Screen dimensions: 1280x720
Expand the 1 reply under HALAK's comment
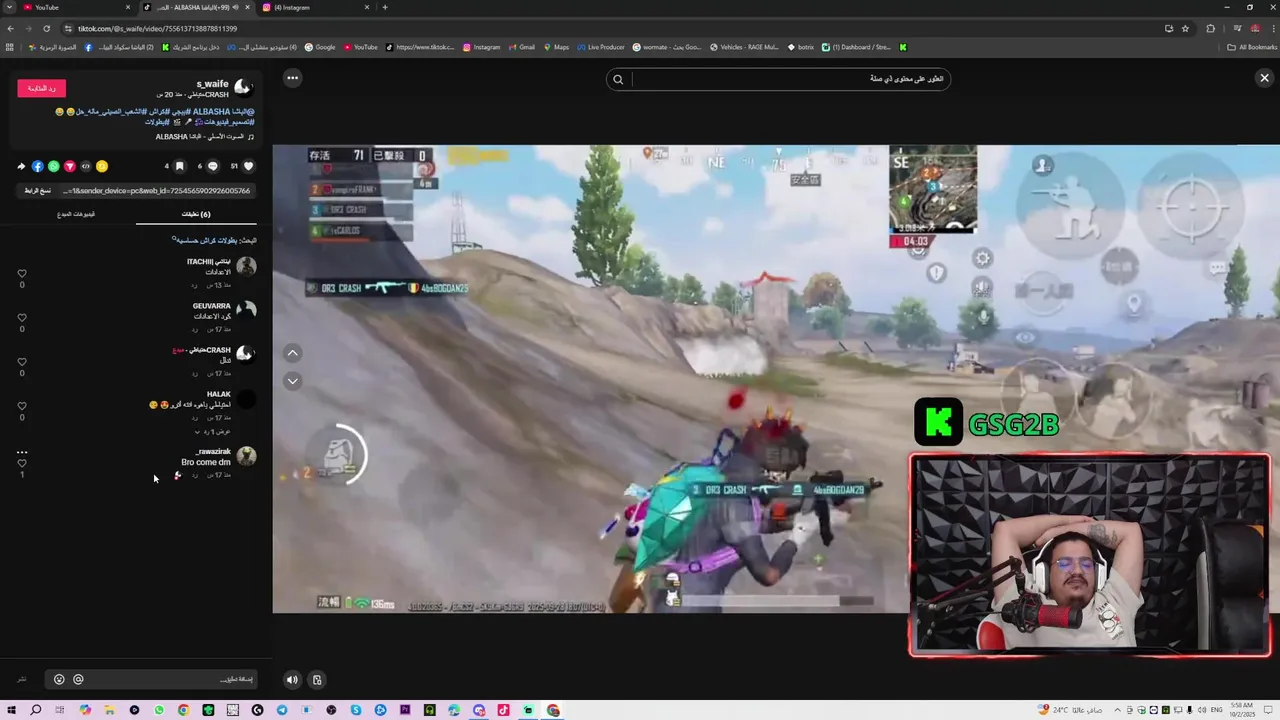click(212, 432)
